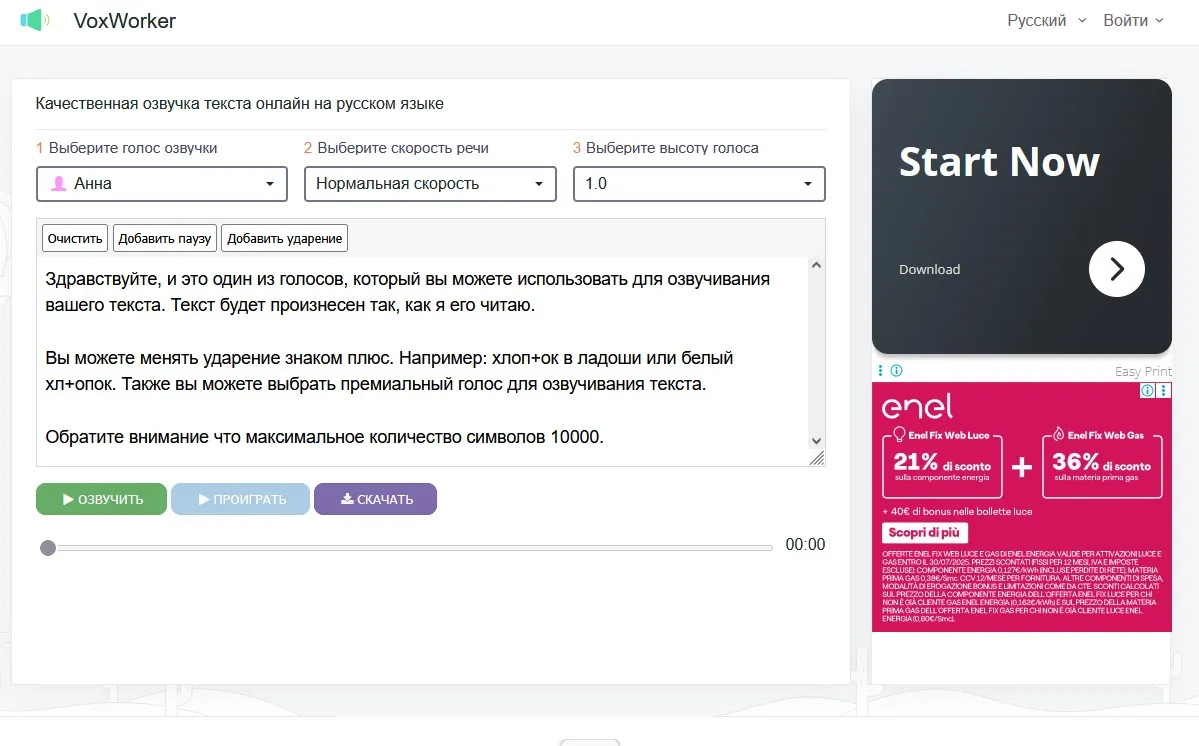
Task: Click the text area scroll down arrow
Action: click(x=816, y=441)
